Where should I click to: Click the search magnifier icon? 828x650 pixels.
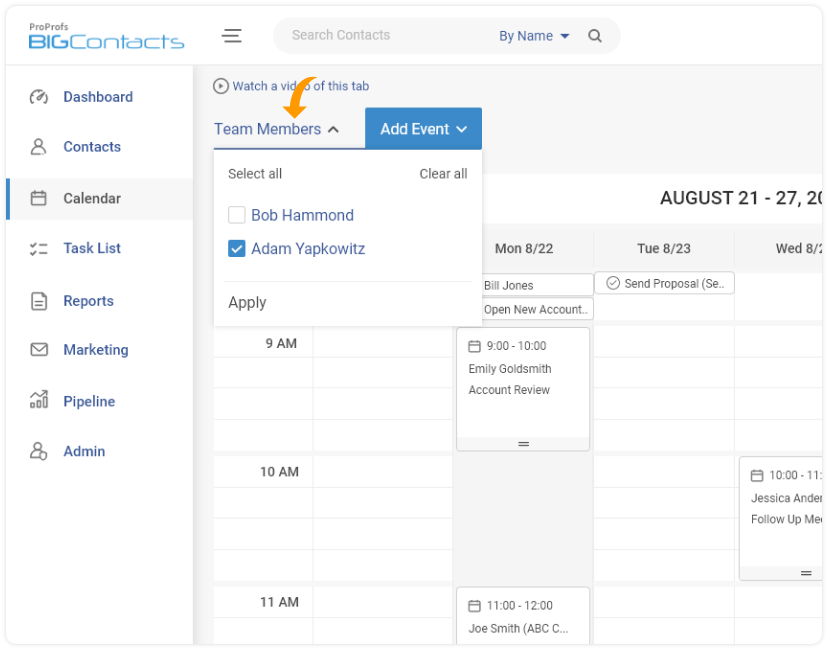click(x=595, y=36)
